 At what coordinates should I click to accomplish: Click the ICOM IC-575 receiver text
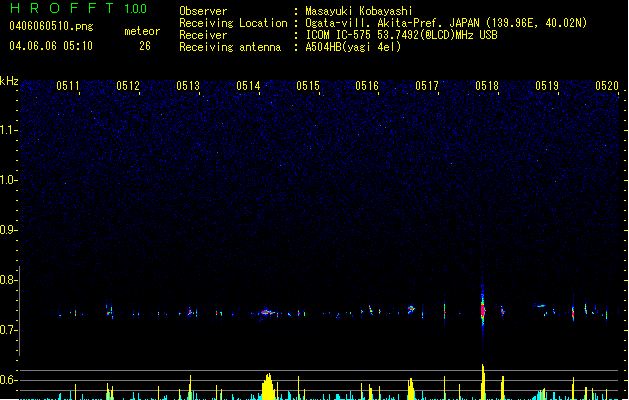[x=401, y=35]
